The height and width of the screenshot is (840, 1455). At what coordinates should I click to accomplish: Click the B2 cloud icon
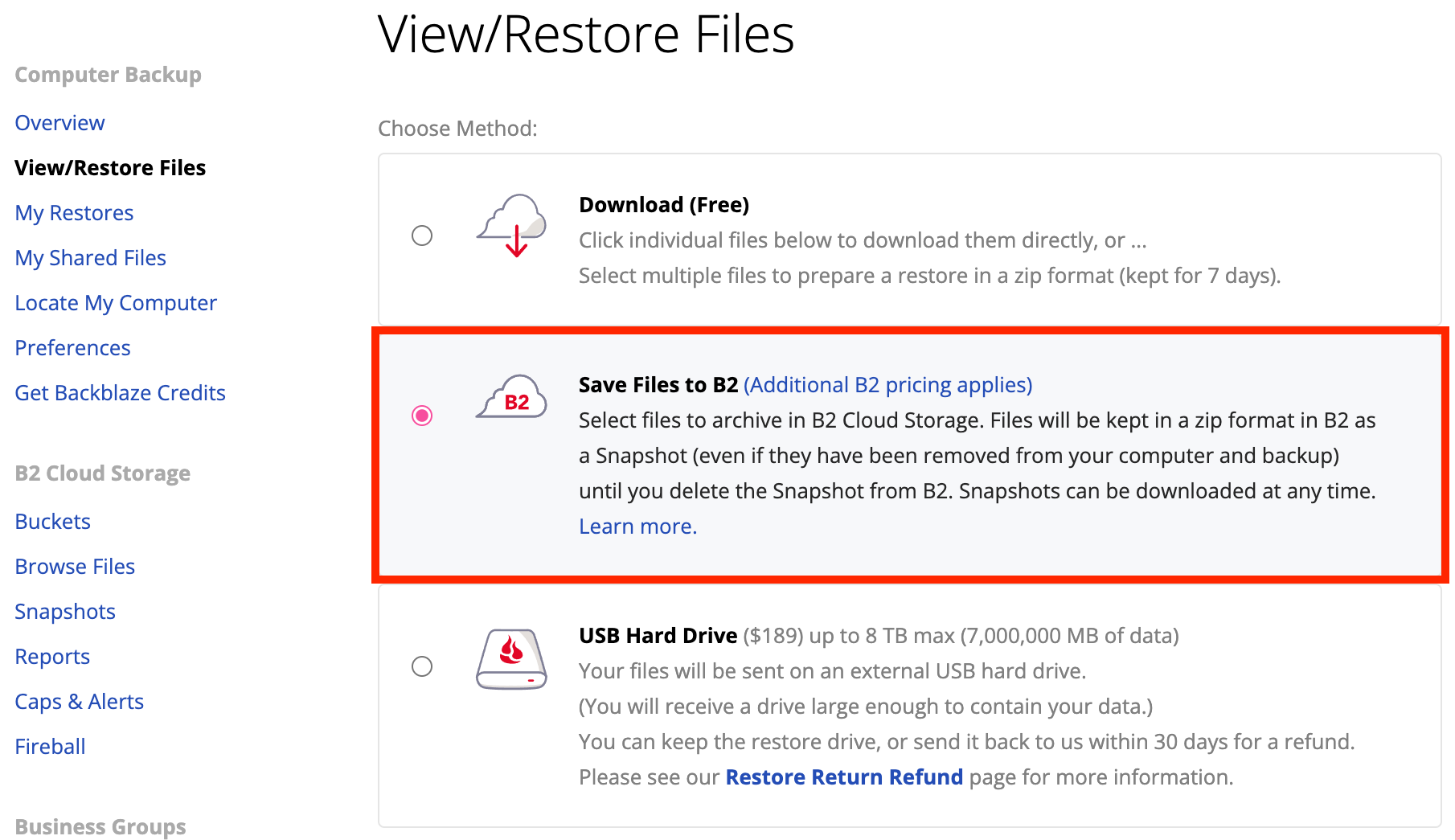512,396
